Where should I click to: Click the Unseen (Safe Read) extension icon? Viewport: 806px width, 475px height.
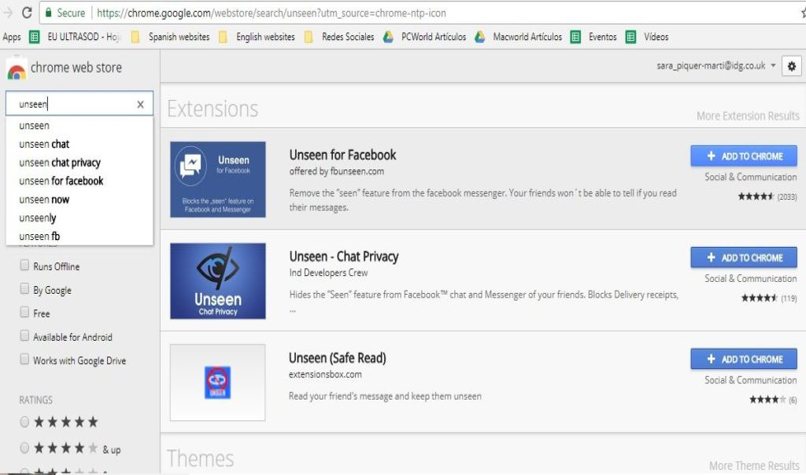point(218,381)
